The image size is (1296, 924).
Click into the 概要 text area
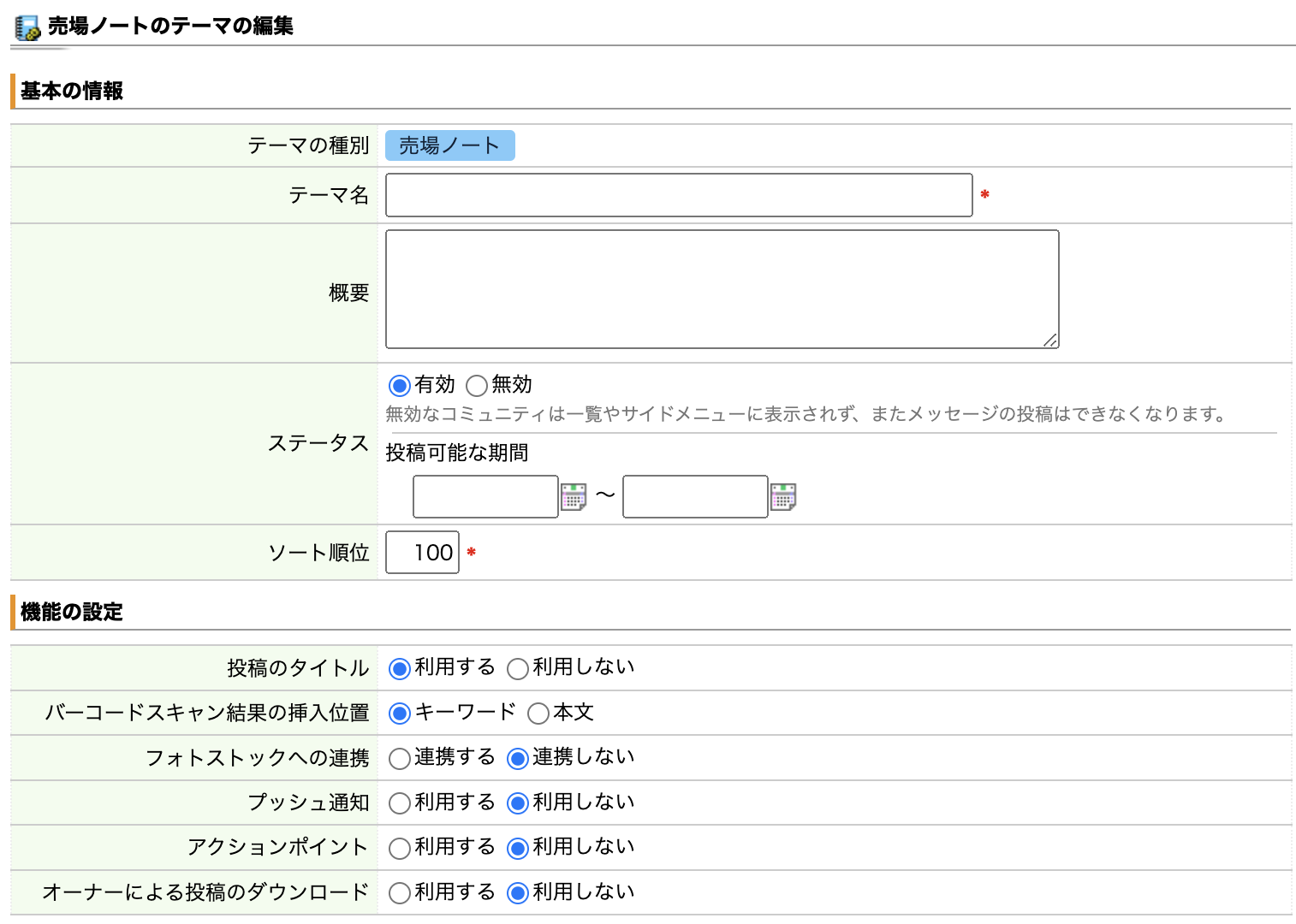[722, 289]
